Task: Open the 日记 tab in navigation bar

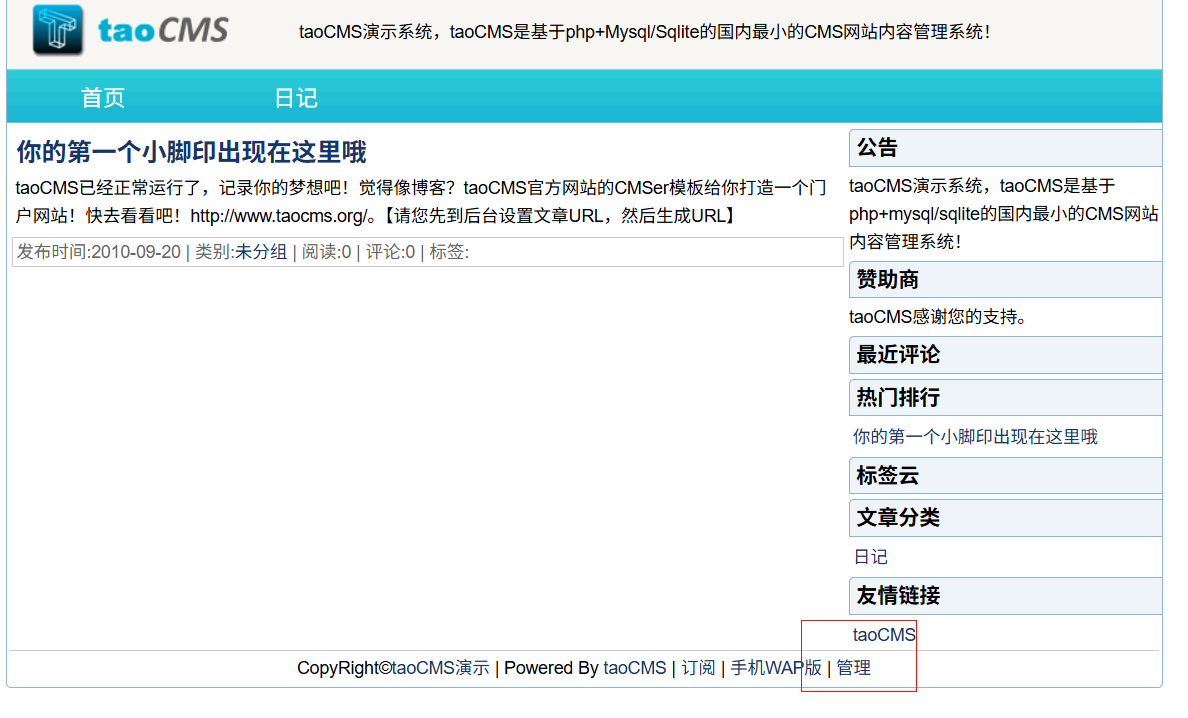Action: point(296,98)
